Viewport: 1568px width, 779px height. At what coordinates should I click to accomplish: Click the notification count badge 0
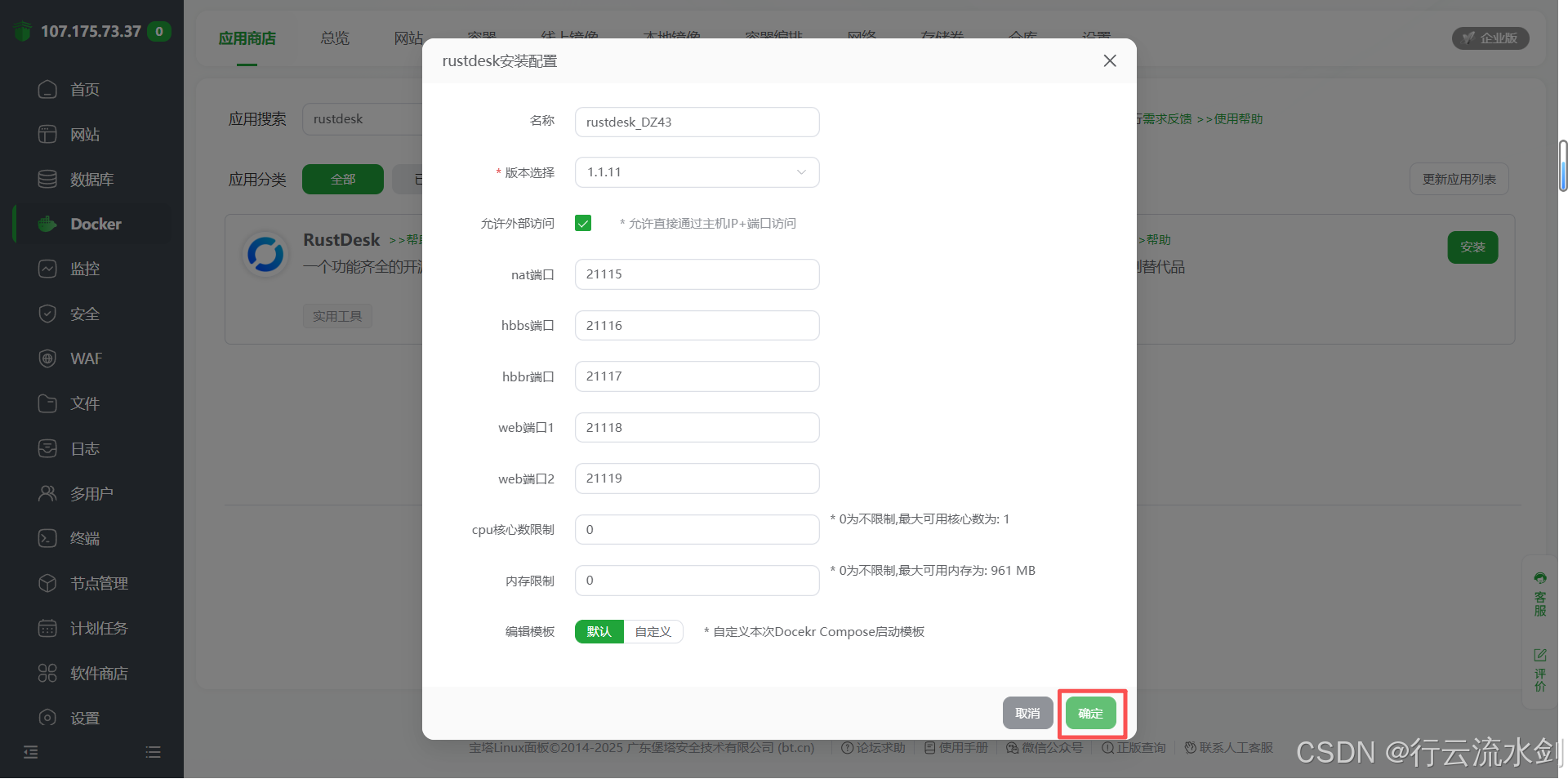point(159,32)
